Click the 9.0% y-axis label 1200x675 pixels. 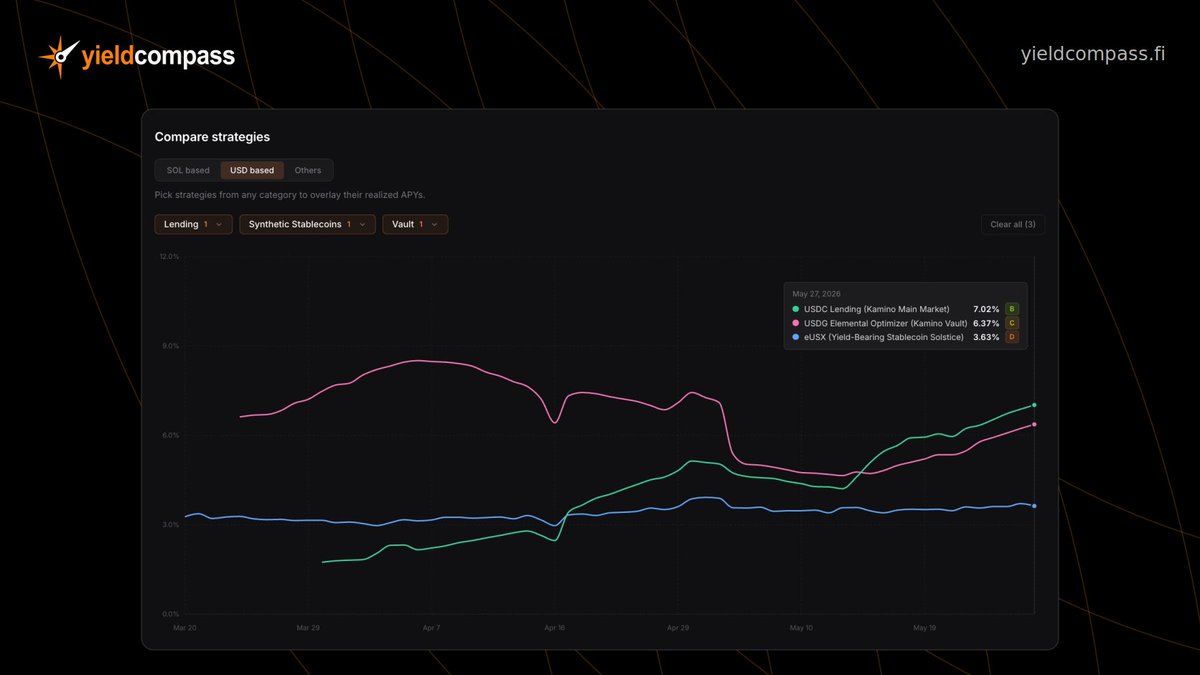(171, 346)
